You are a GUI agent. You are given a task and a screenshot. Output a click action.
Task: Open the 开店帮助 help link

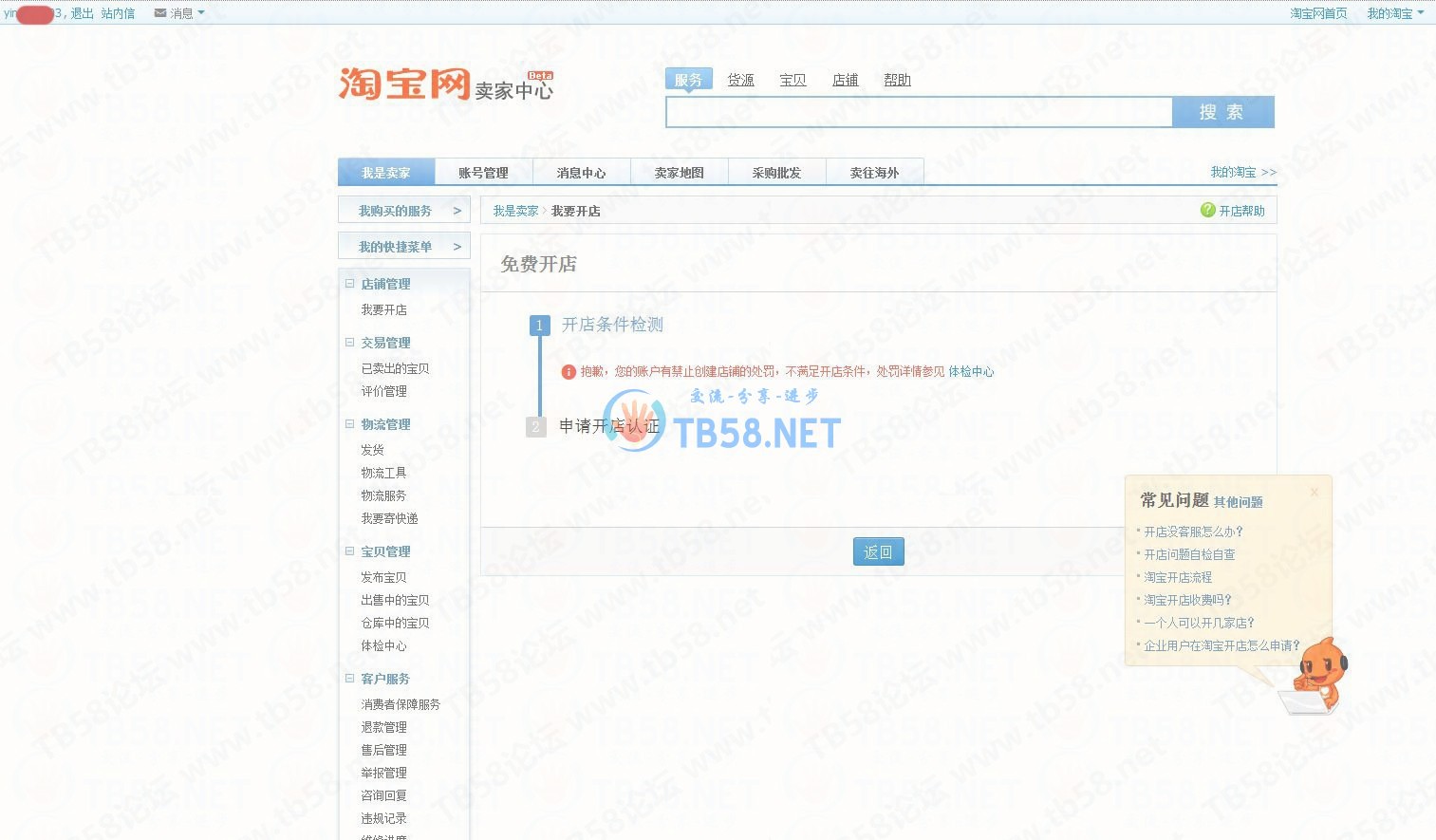1242,211
